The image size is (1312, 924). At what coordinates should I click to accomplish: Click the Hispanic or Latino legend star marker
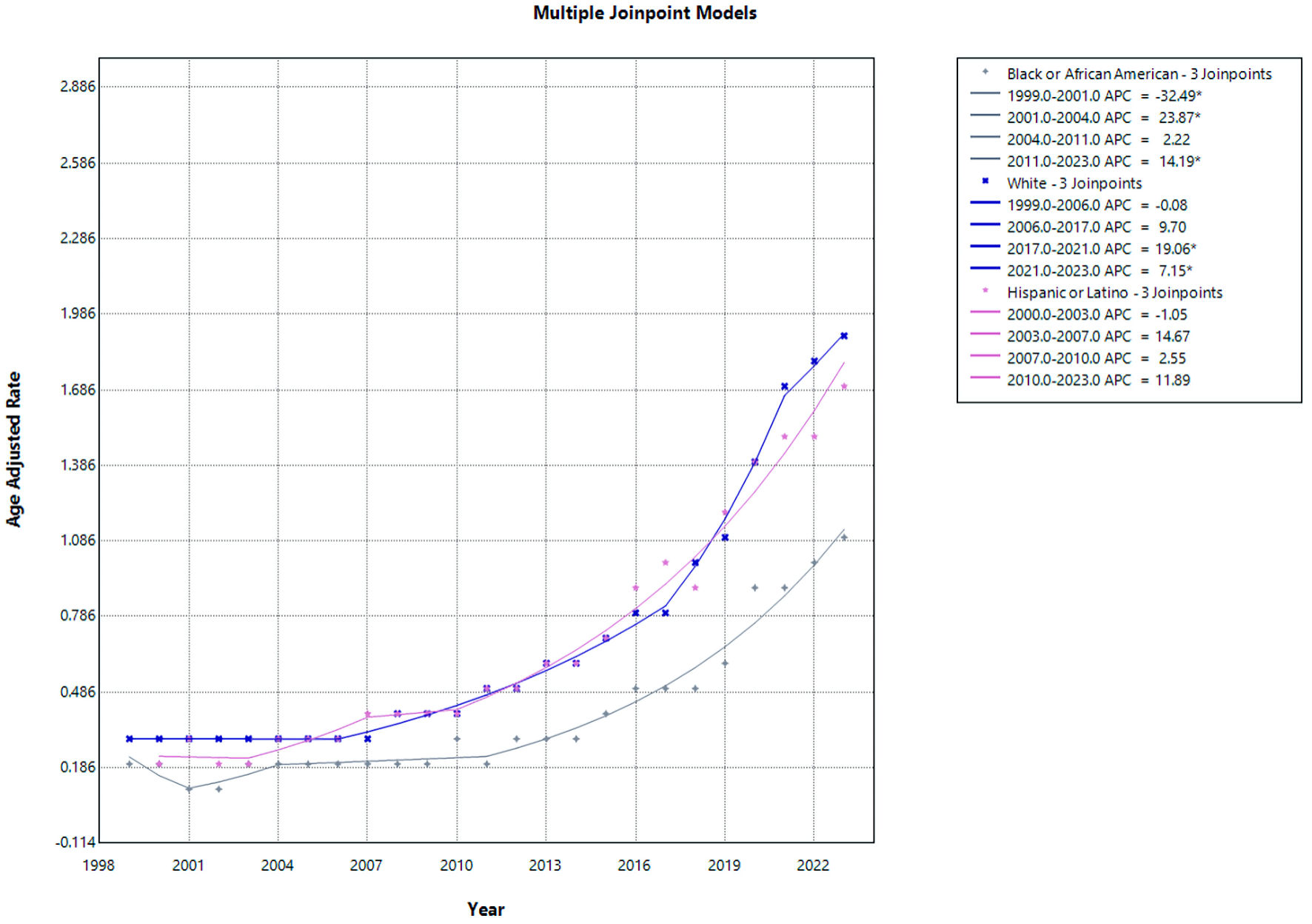pos(985,291)
